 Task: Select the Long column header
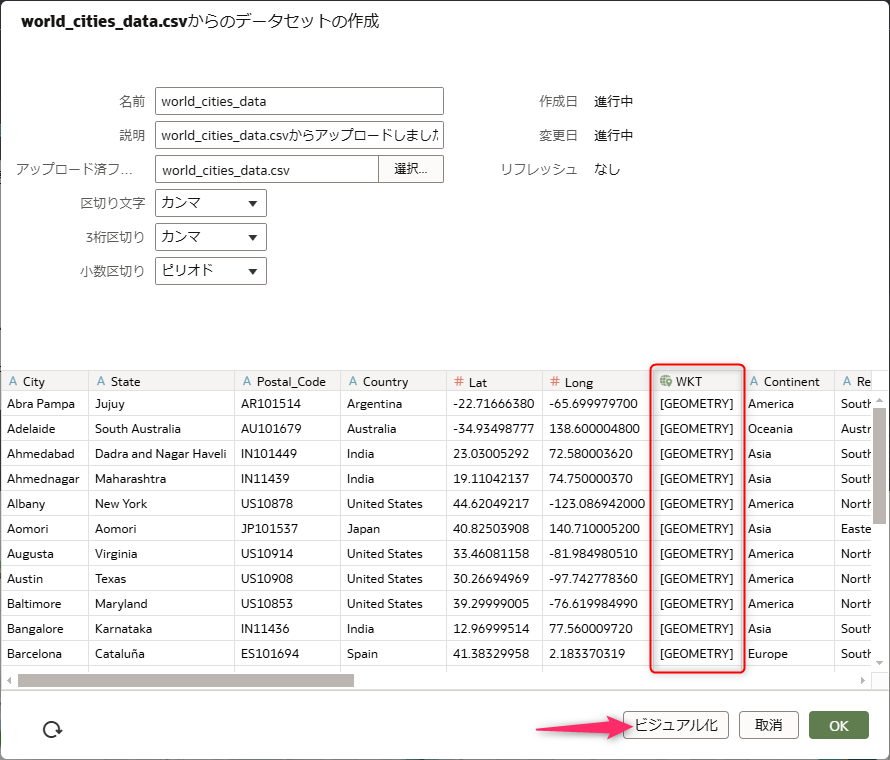(x=596, y=381)
